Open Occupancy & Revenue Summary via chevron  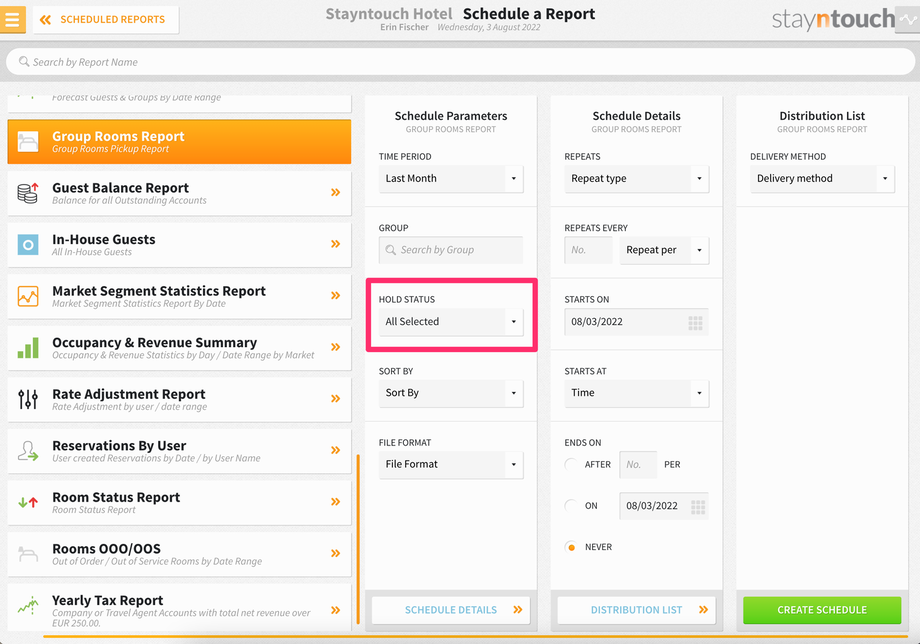[x=335, y=347]
